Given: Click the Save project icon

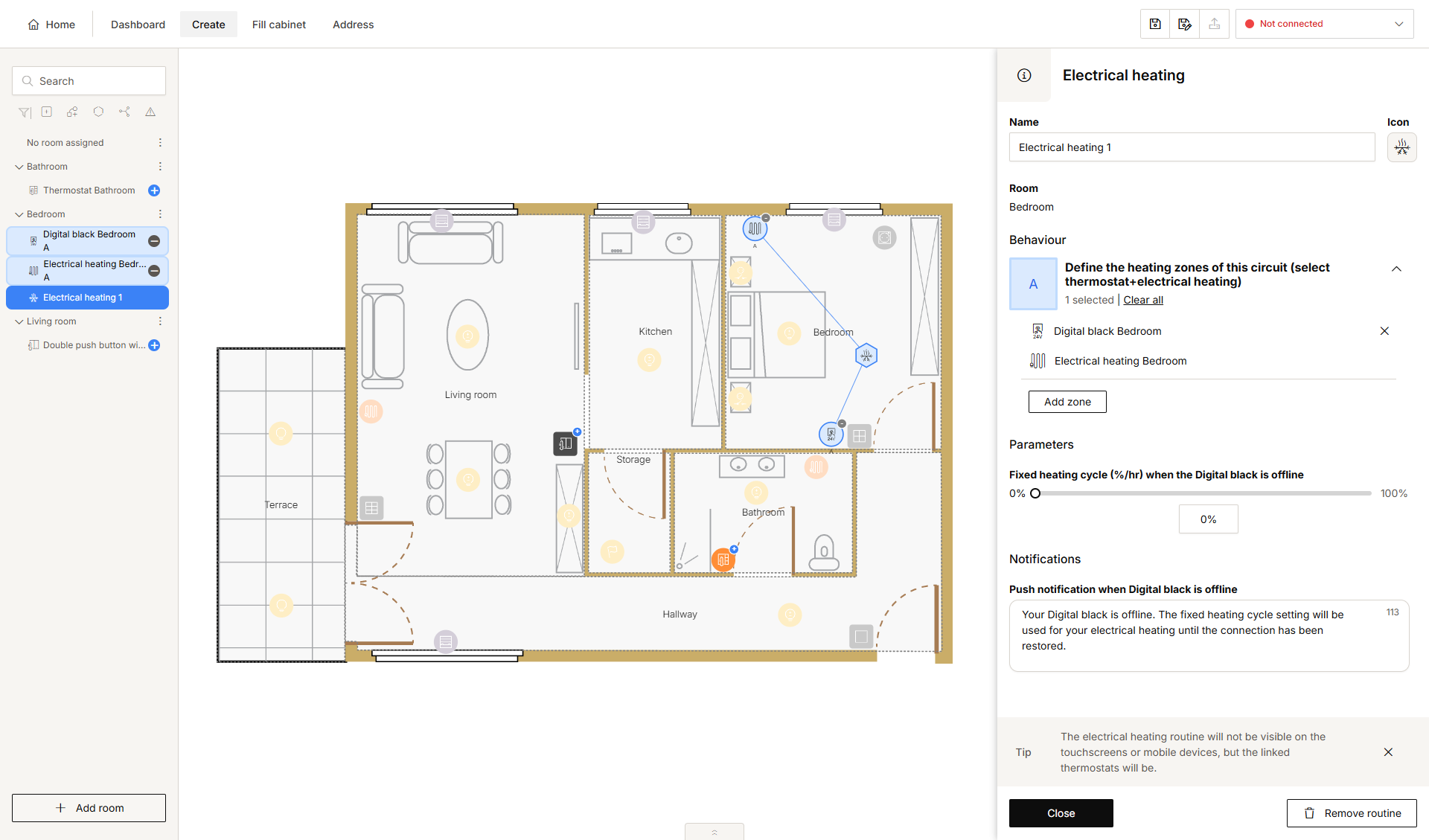Looking at the screenshot, I should pyautogui.click(x=1155, y=24).
